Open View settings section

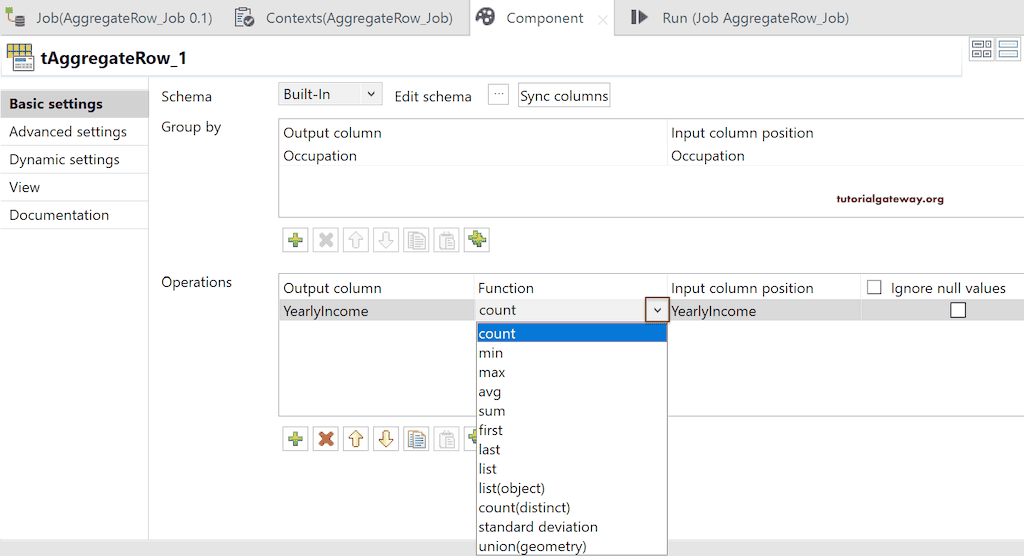pyautogui.click(x=74, y=187)
